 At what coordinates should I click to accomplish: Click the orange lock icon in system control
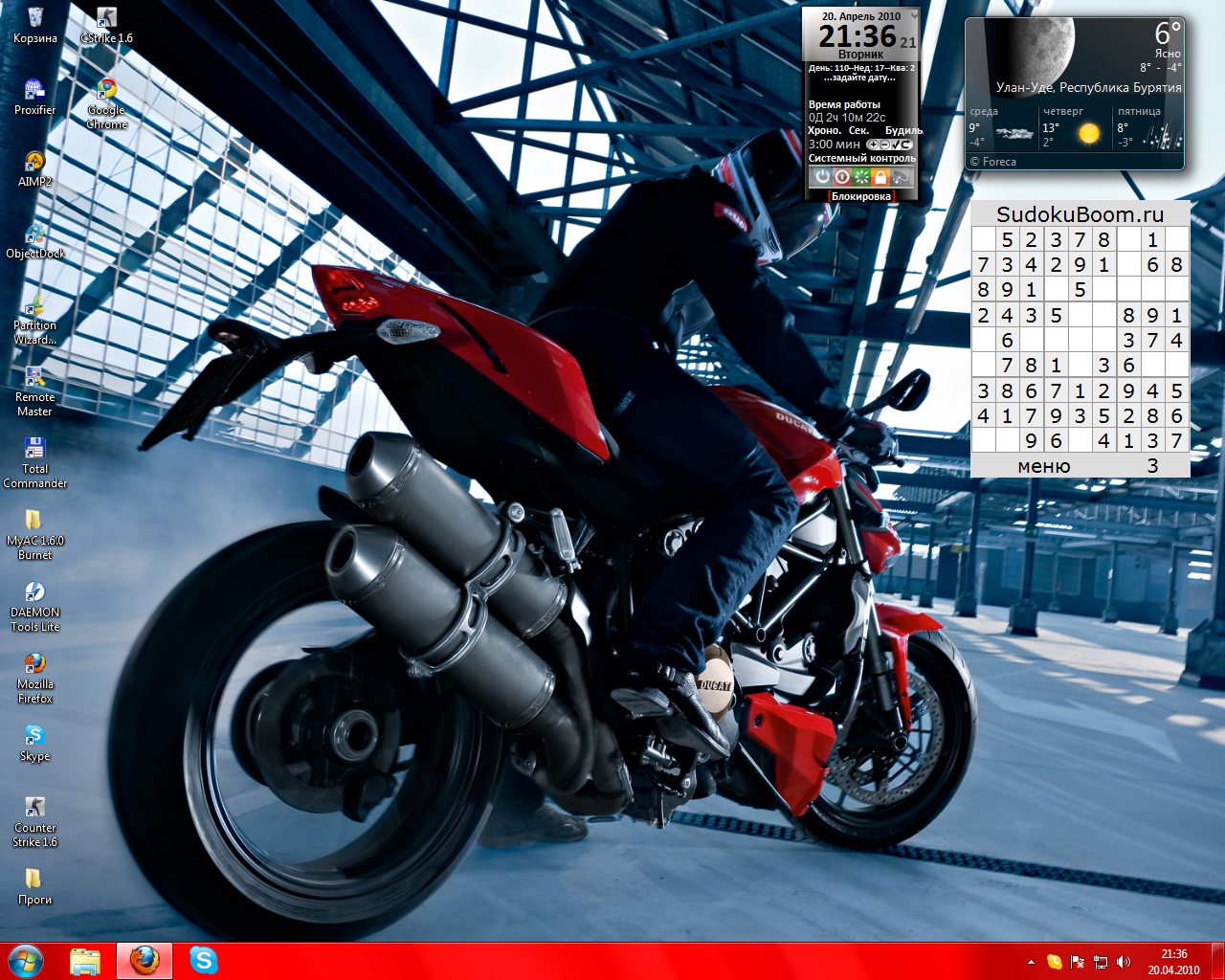click(x=880, y=177)
